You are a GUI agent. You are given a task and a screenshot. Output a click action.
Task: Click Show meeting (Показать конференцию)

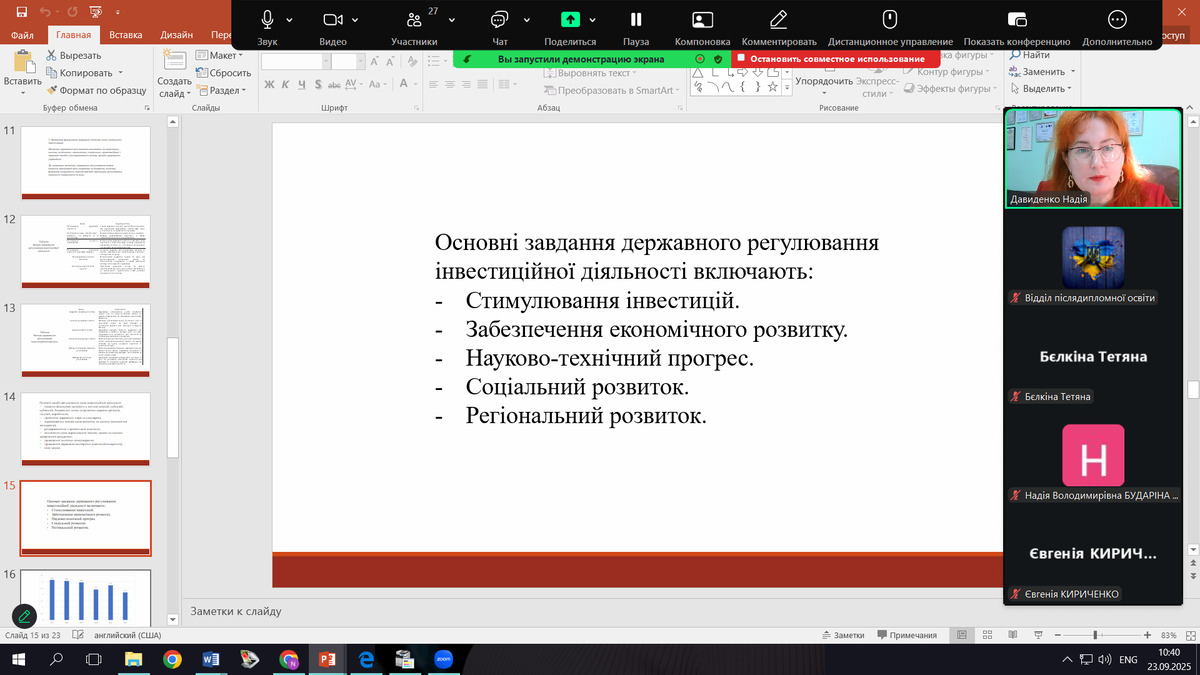point(1017,19)
